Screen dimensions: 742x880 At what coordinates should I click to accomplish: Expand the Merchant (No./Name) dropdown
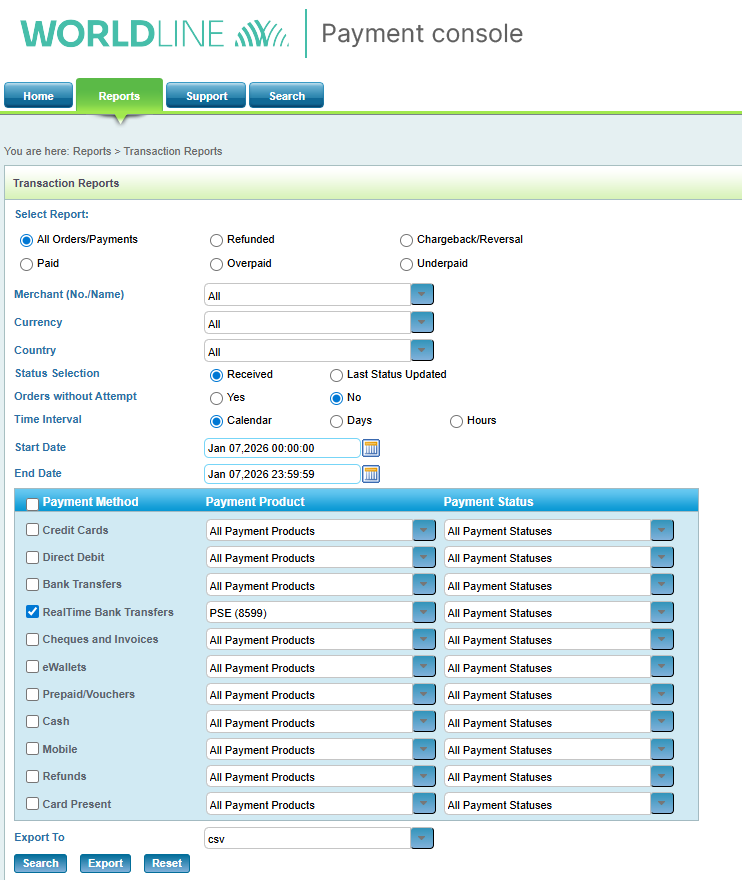[x=422, y=295]
